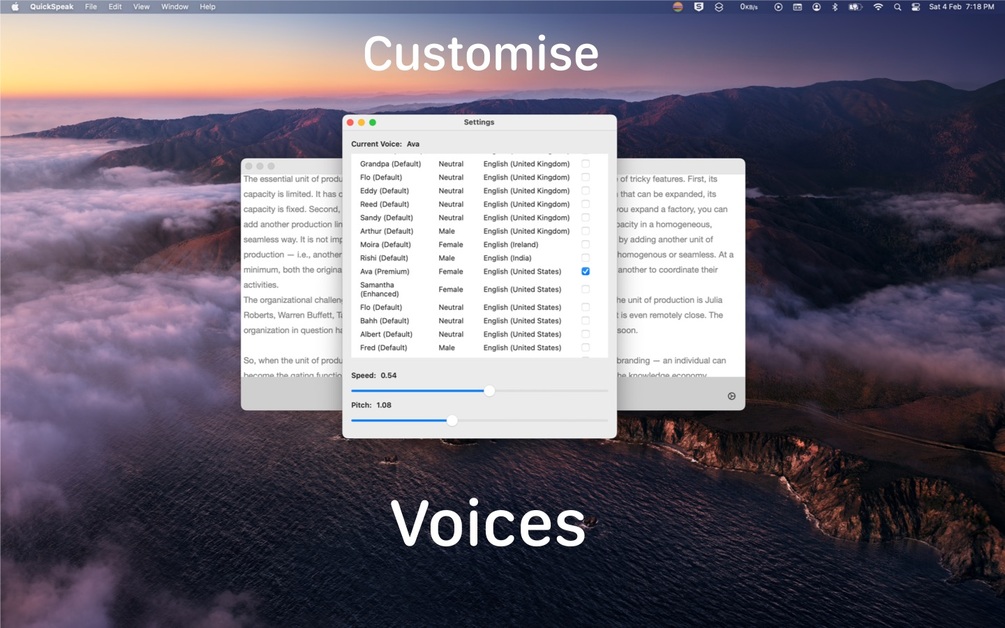Click 'Female' gender cell in Ava row

[451, 271]
